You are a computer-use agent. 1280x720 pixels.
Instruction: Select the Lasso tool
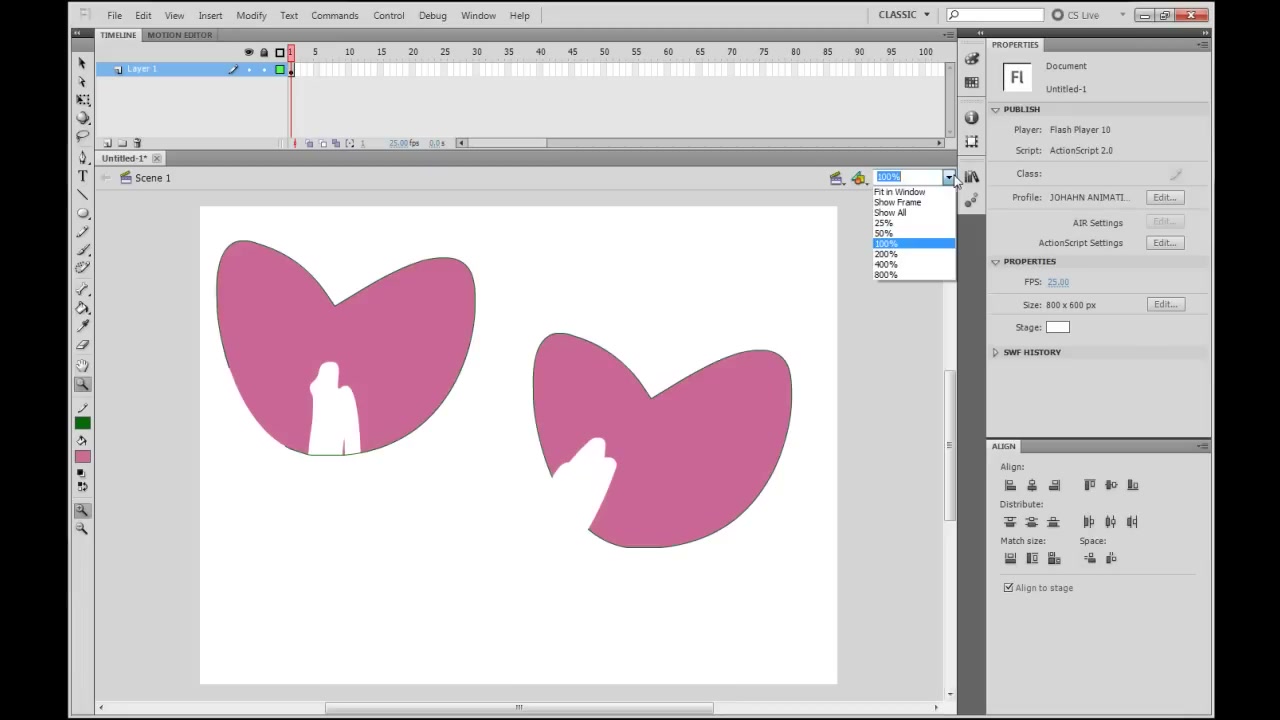82,135
